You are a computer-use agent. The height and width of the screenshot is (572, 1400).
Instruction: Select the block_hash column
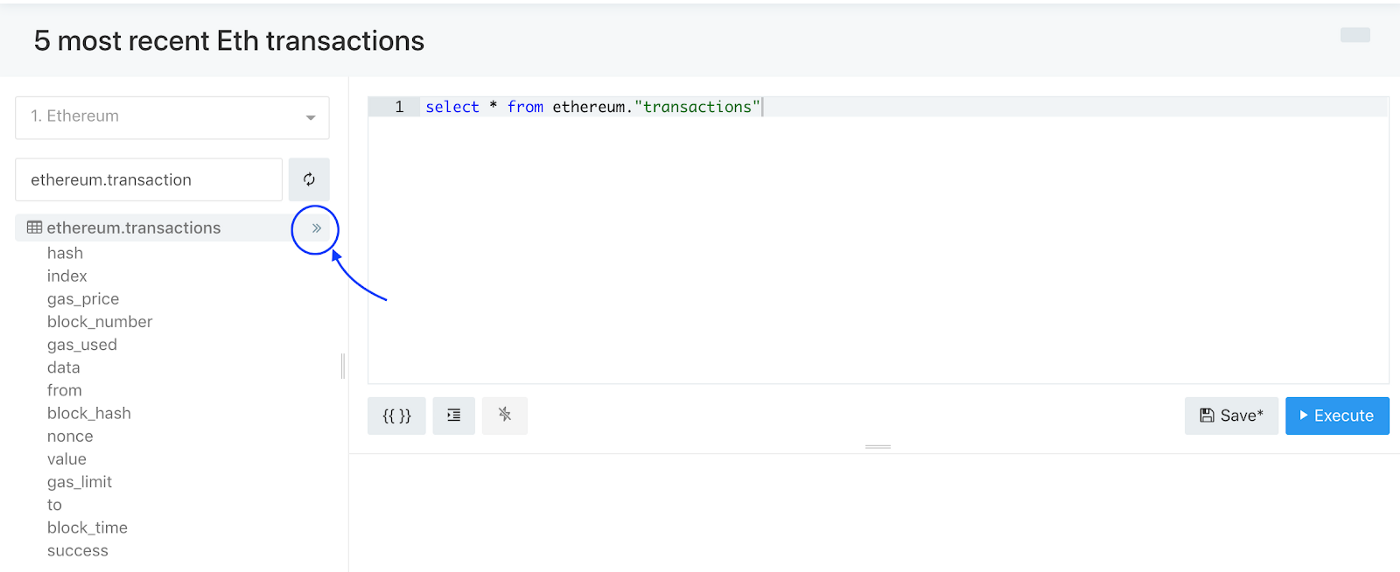coord(89,414)
